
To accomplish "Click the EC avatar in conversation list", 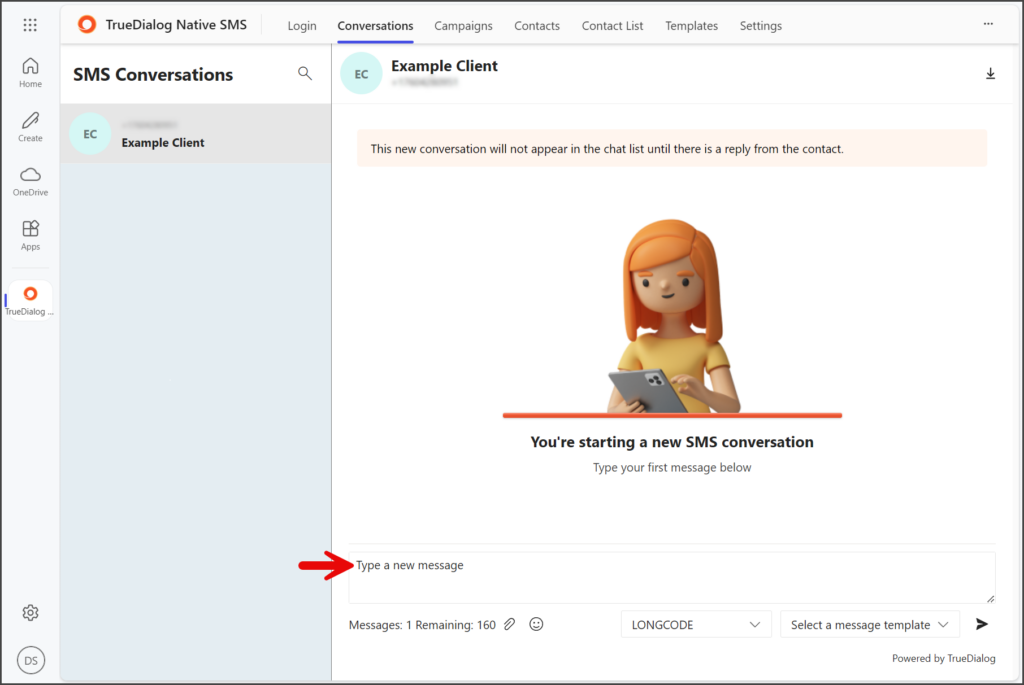I will [x=90, y=134].
